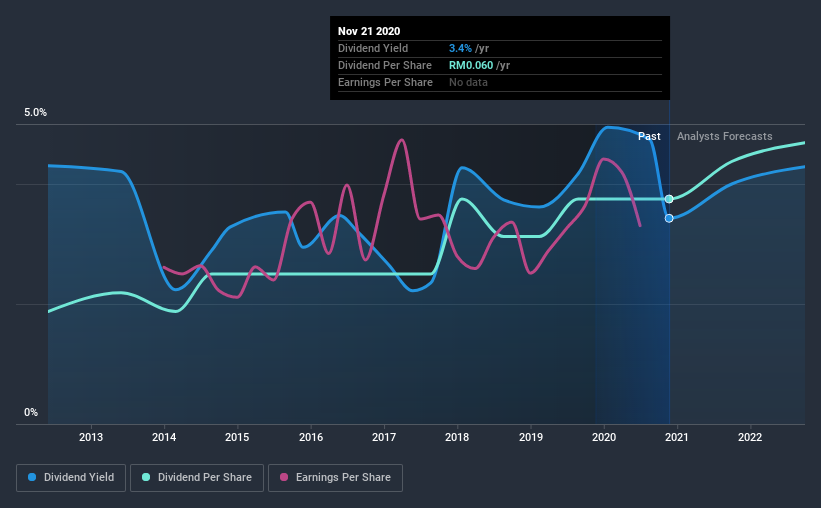This screenshot has width=821, height=508.
Task: Toggle the Dividend Per Share legend button
Action: [197, 478]
